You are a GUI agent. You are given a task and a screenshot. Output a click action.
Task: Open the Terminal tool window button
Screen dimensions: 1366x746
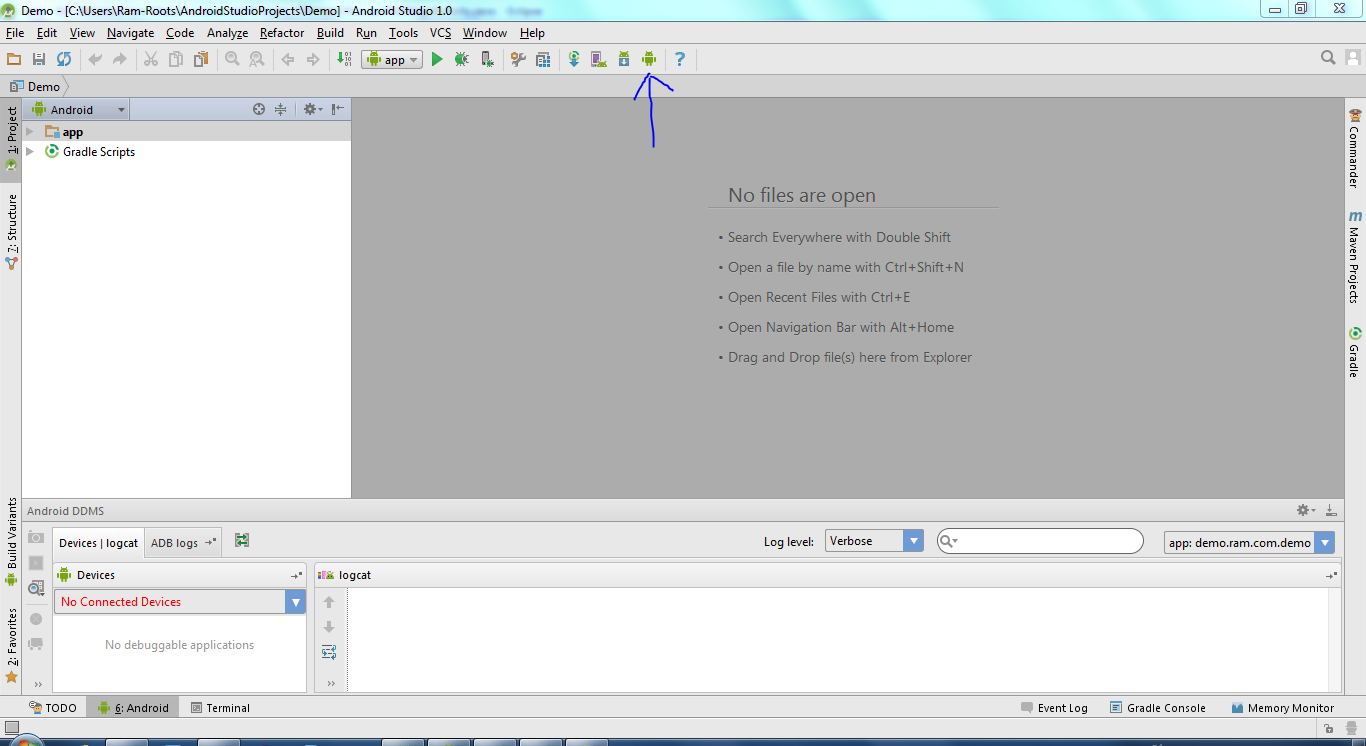tap(220, 708)
